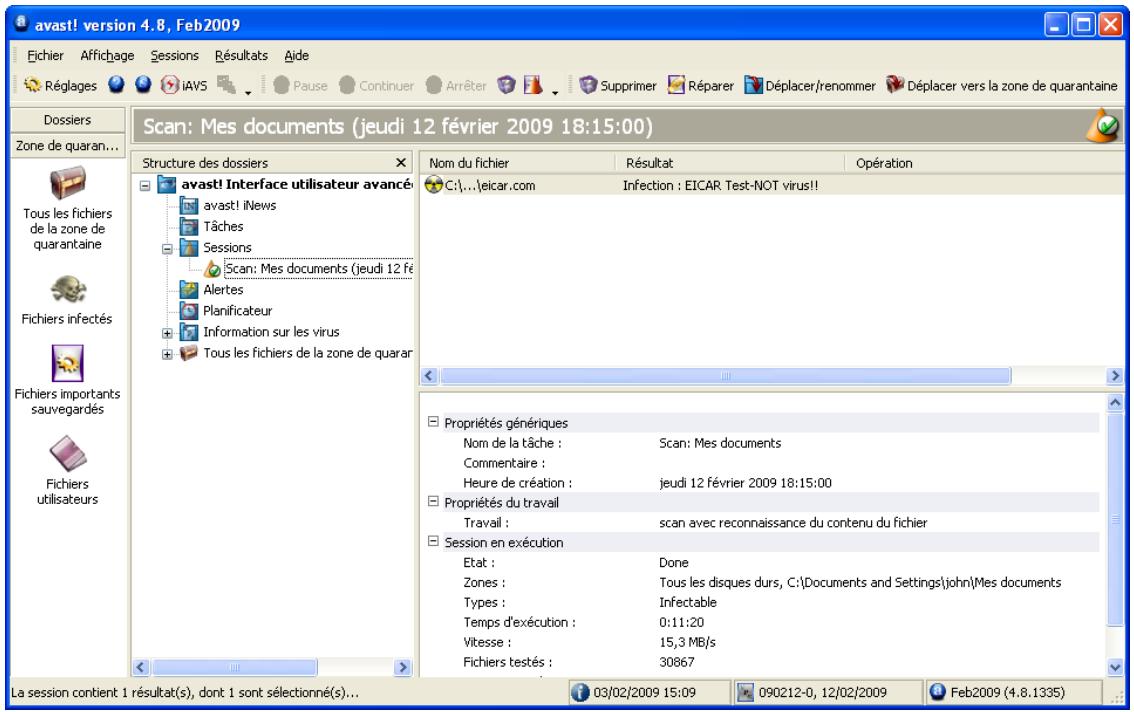Viewport: 1134px width, 712px height.
Task: Open dropdown arrow beside the orange F icon
Action: tap(555, 92)
